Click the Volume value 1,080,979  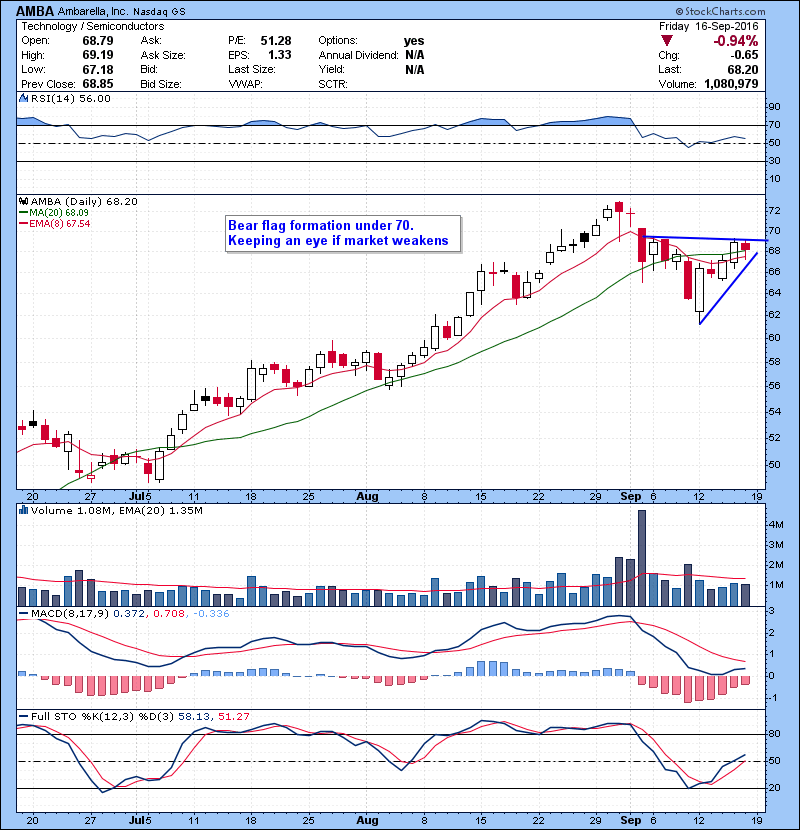(731, 84)
